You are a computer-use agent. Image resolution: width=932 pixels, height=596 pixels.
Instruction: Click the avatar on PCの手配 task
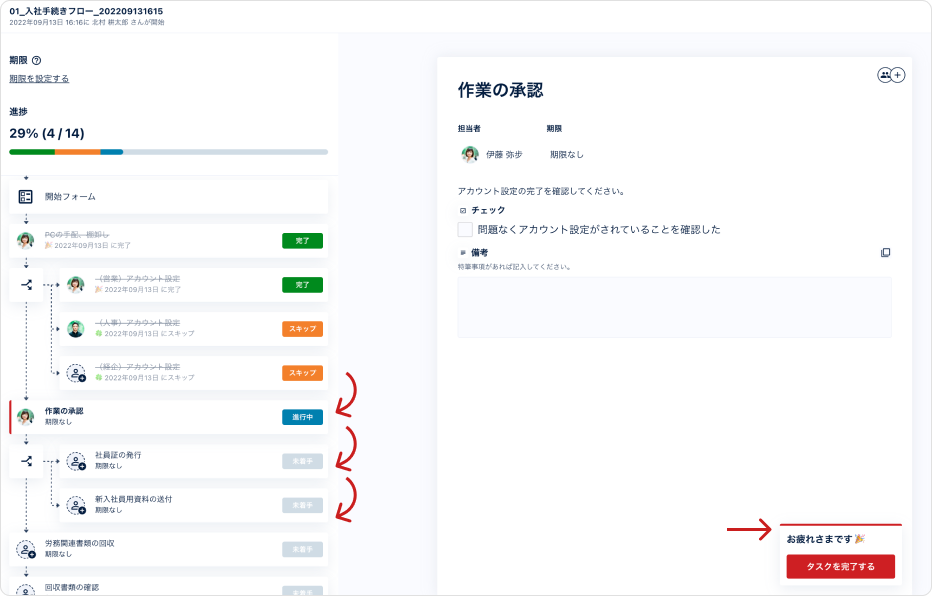26,241
